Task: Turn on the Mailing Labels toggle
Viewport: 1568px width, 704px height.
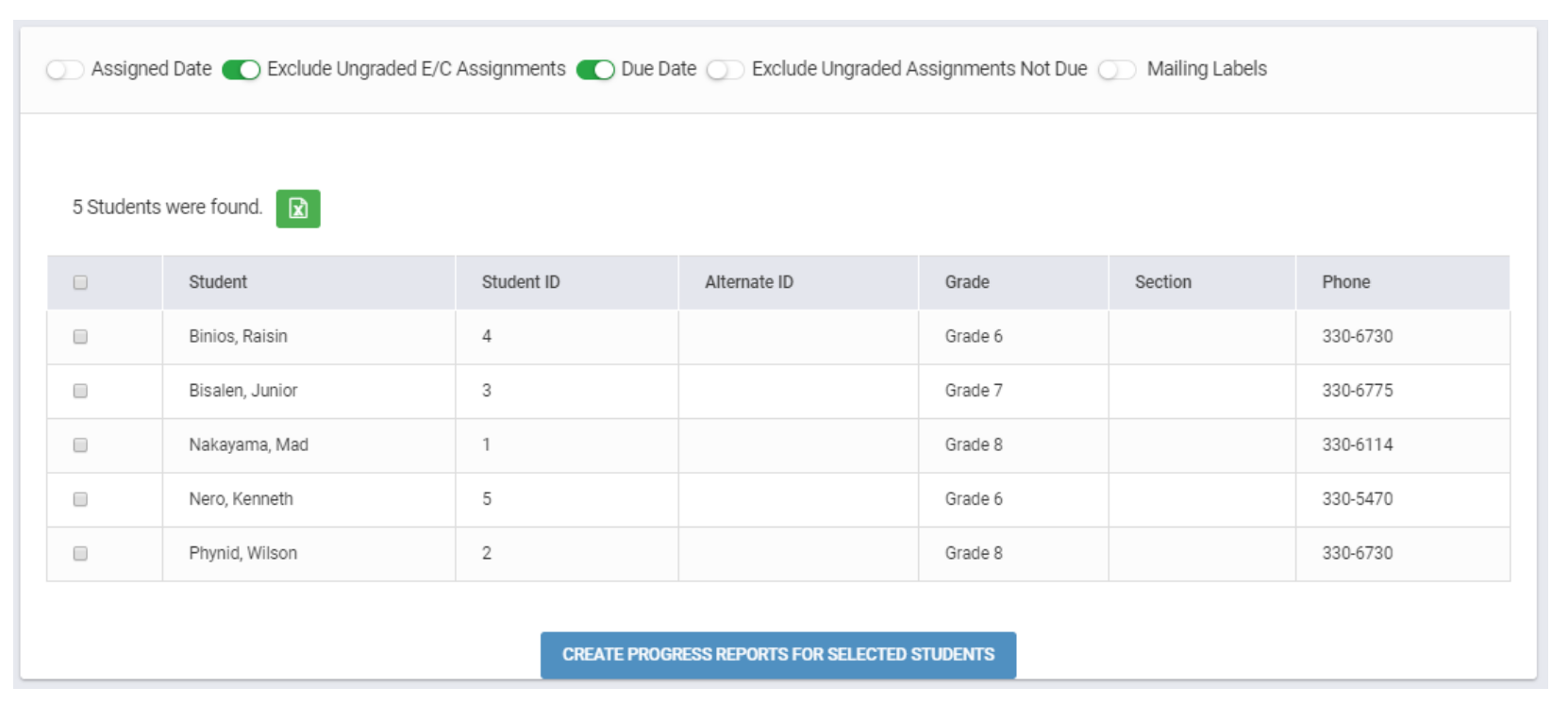Action: coord(1116,70)
